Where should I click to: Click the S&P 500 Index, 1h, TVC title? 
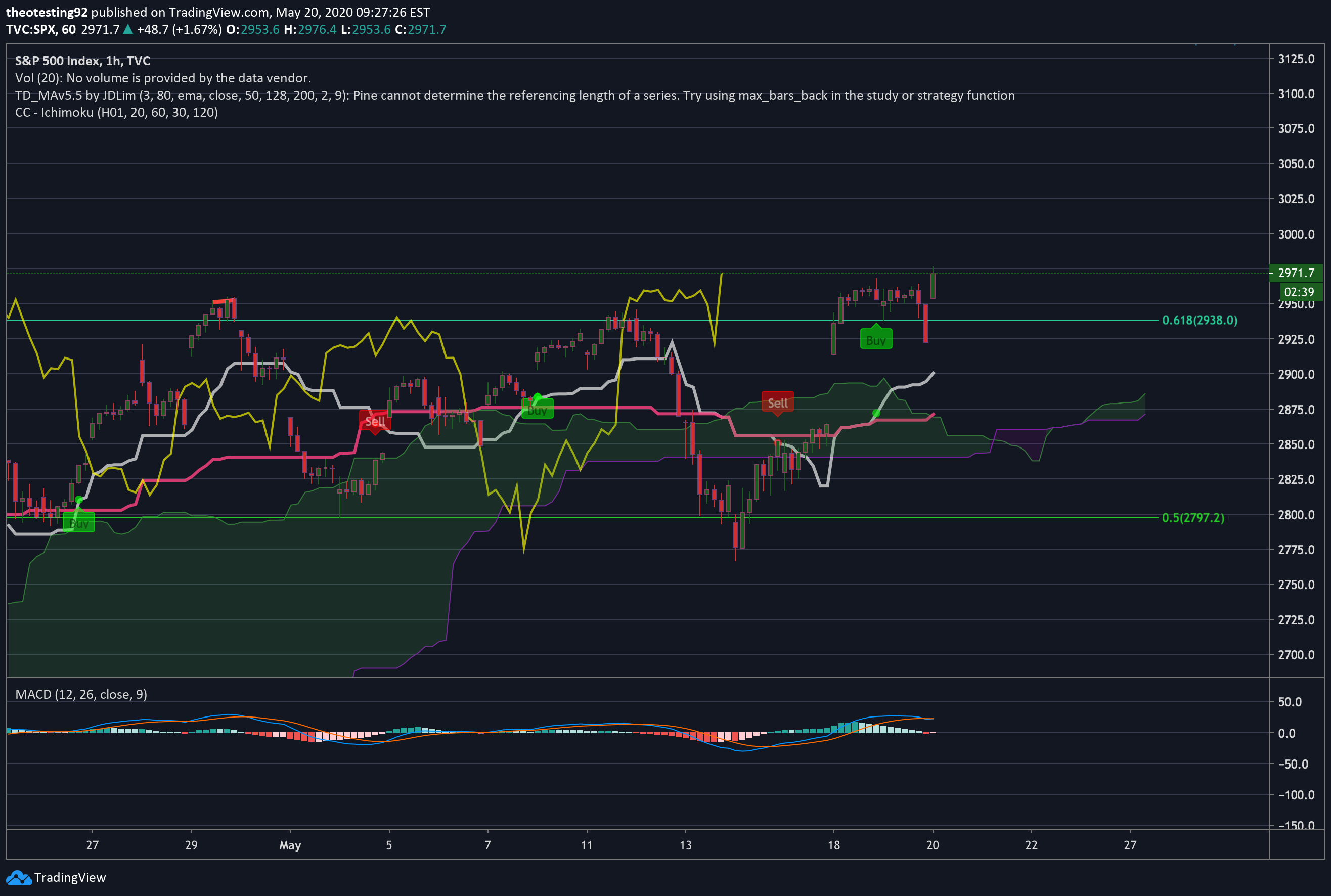click(82, 61)
